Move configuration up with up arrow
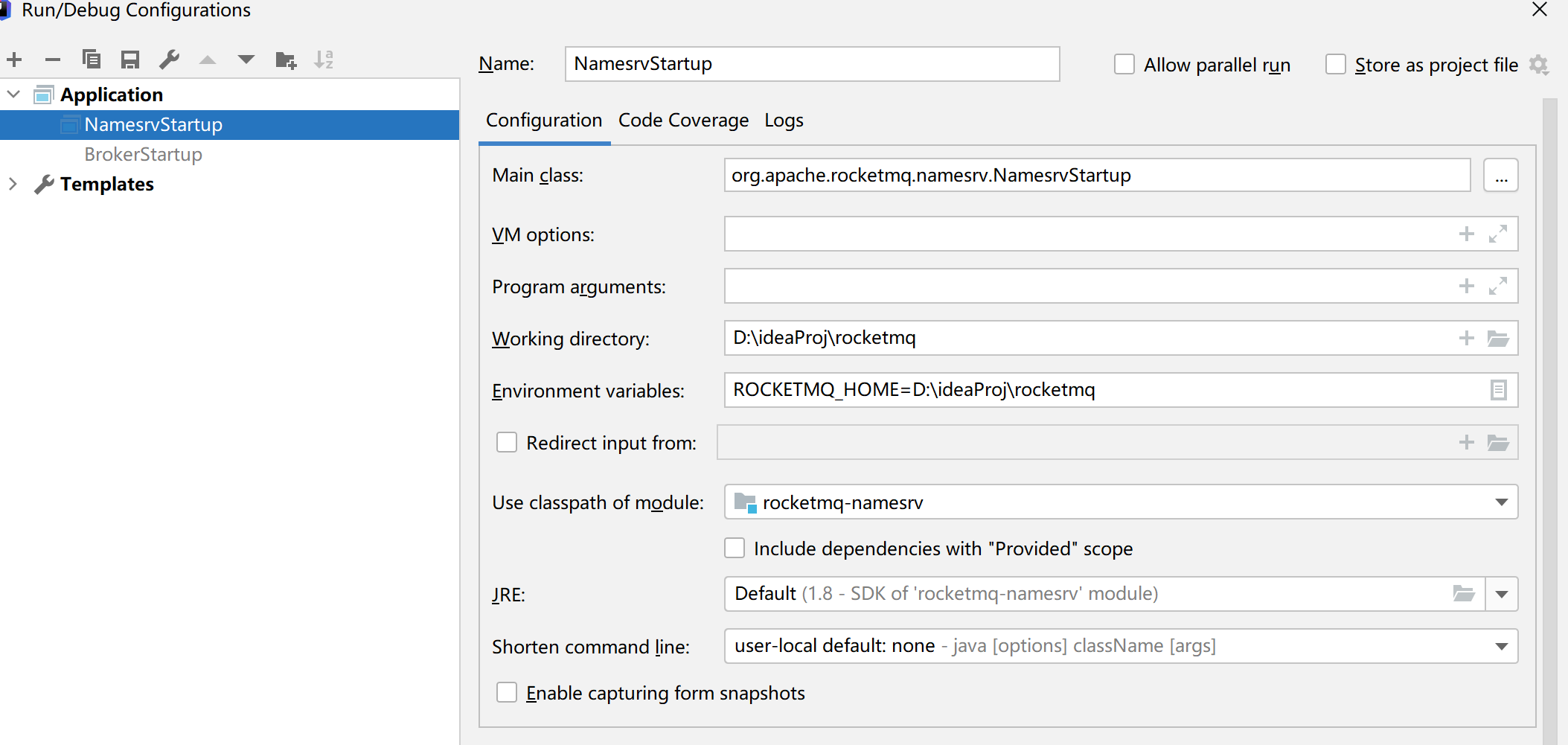Image resolution: width=1568 pixels, height=745 pixels. coord(208,60)
